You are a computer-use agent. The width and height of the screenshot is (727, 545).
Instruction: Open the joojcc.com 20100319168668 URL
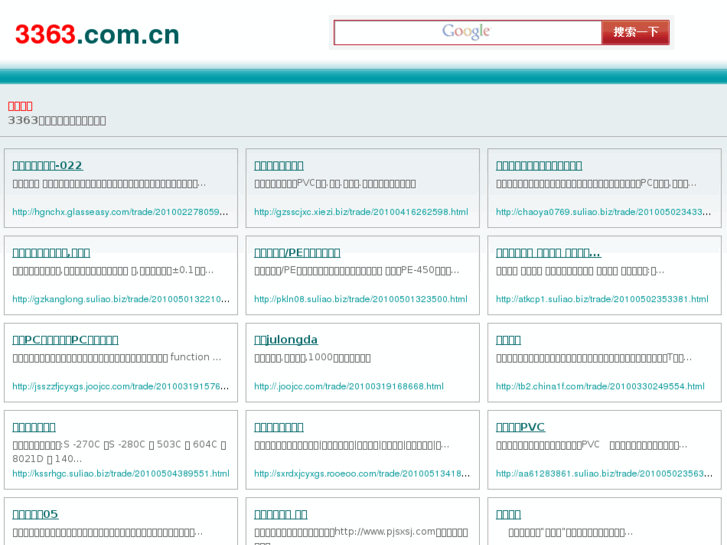click(x=349, y=386)
